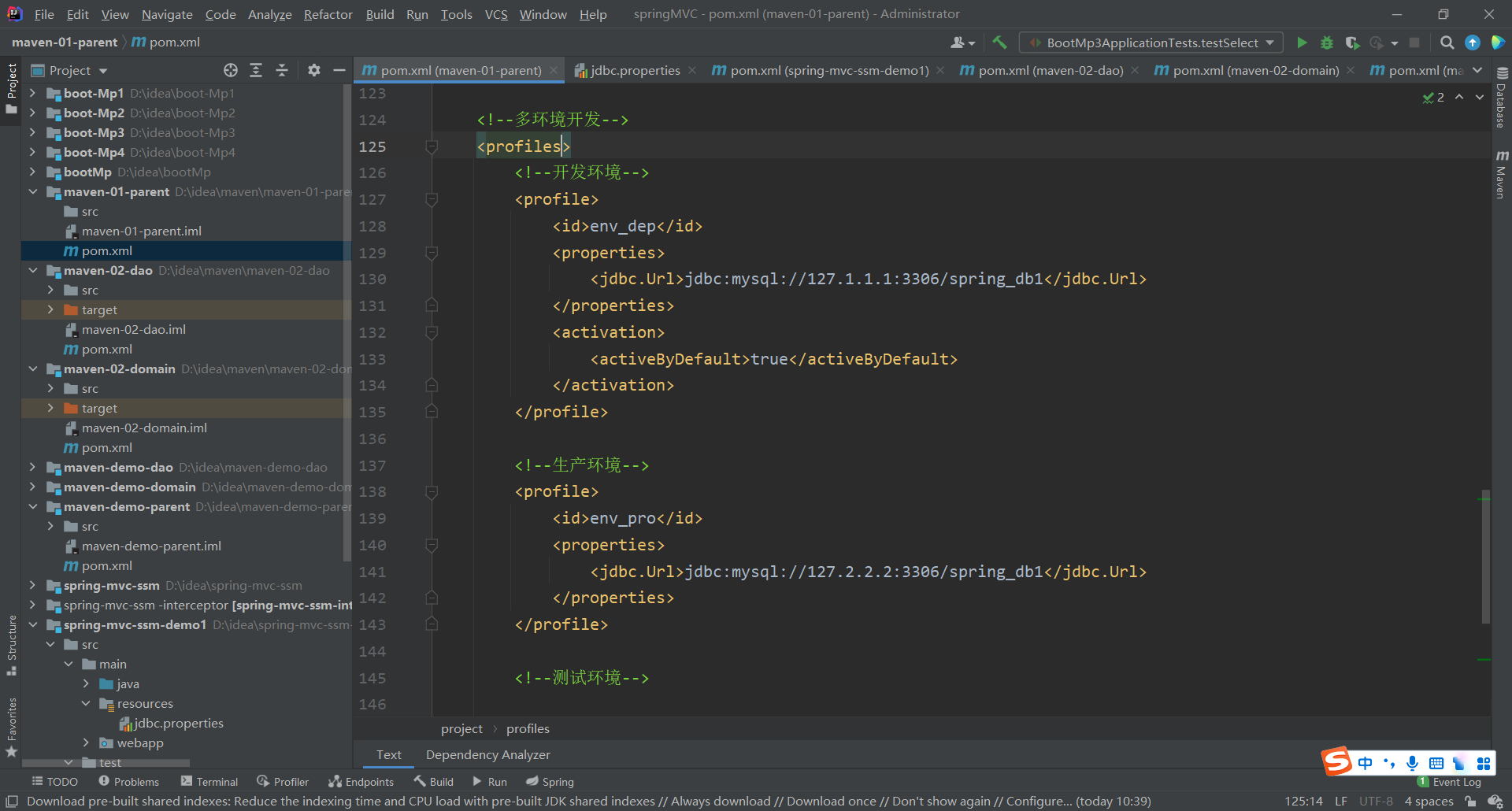
Task: Click the editor vertical scrollbar
Action: (1485, 555)
